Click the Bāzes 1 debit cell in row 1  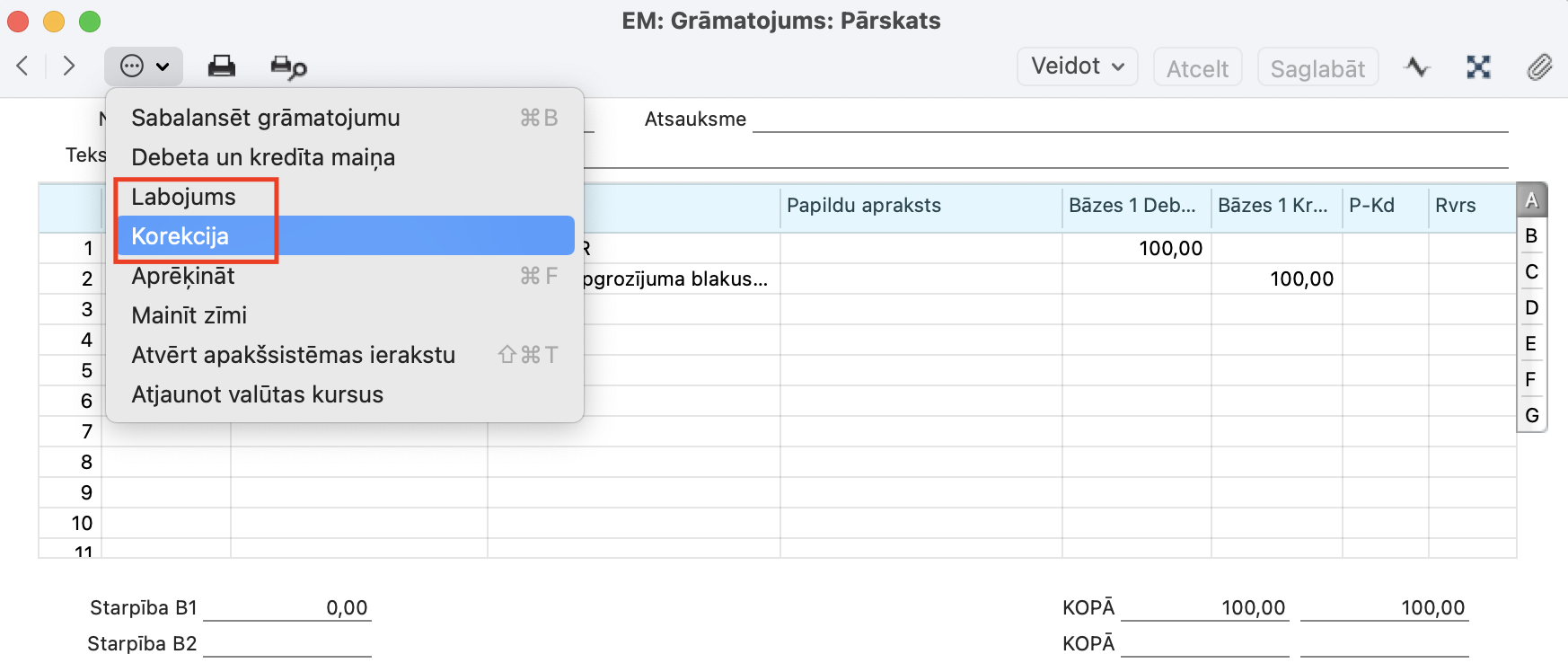[1136, 249]
